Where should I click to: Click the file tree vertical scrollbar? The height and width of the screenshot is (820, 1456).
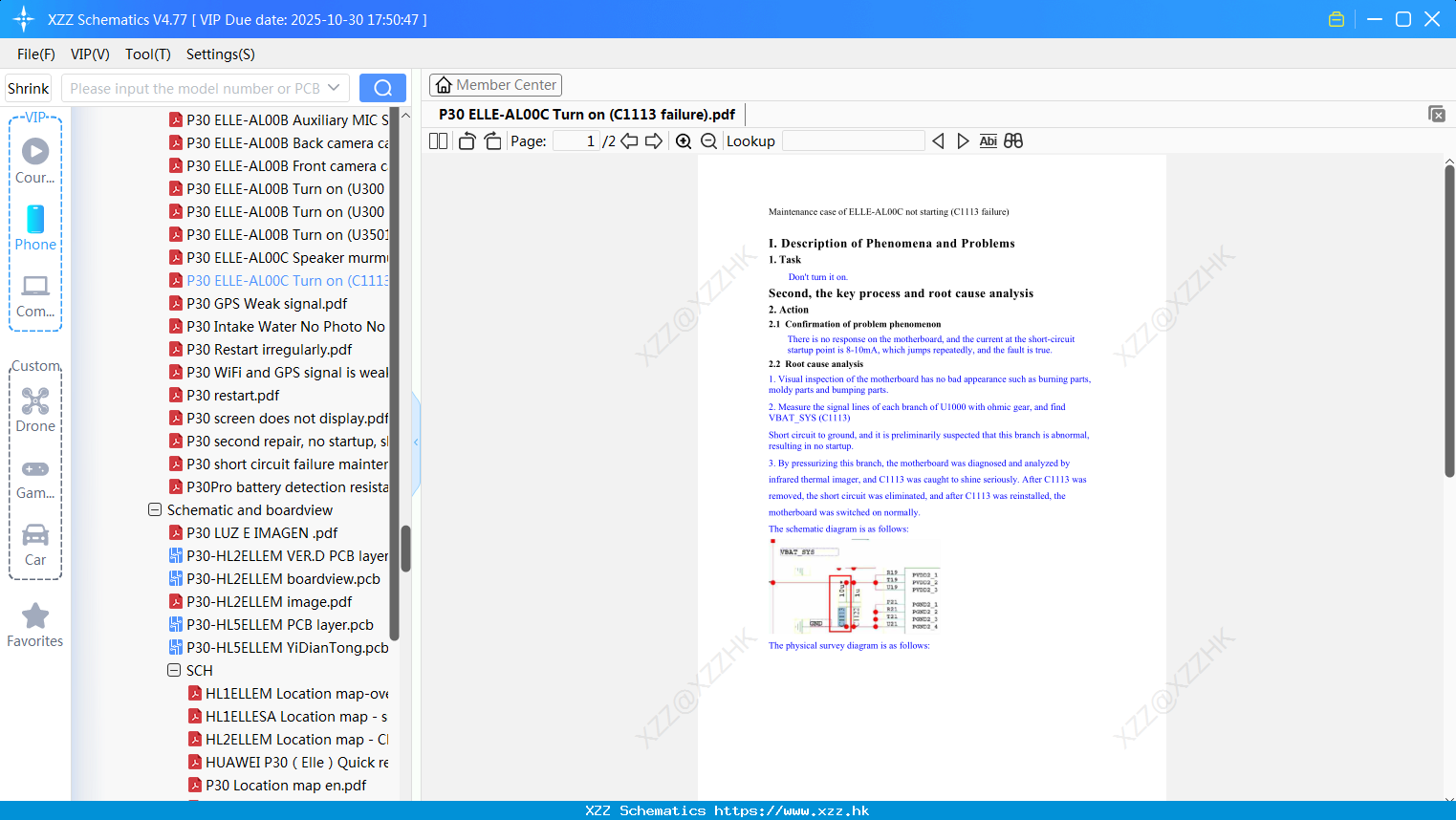[x=405, y=549]
